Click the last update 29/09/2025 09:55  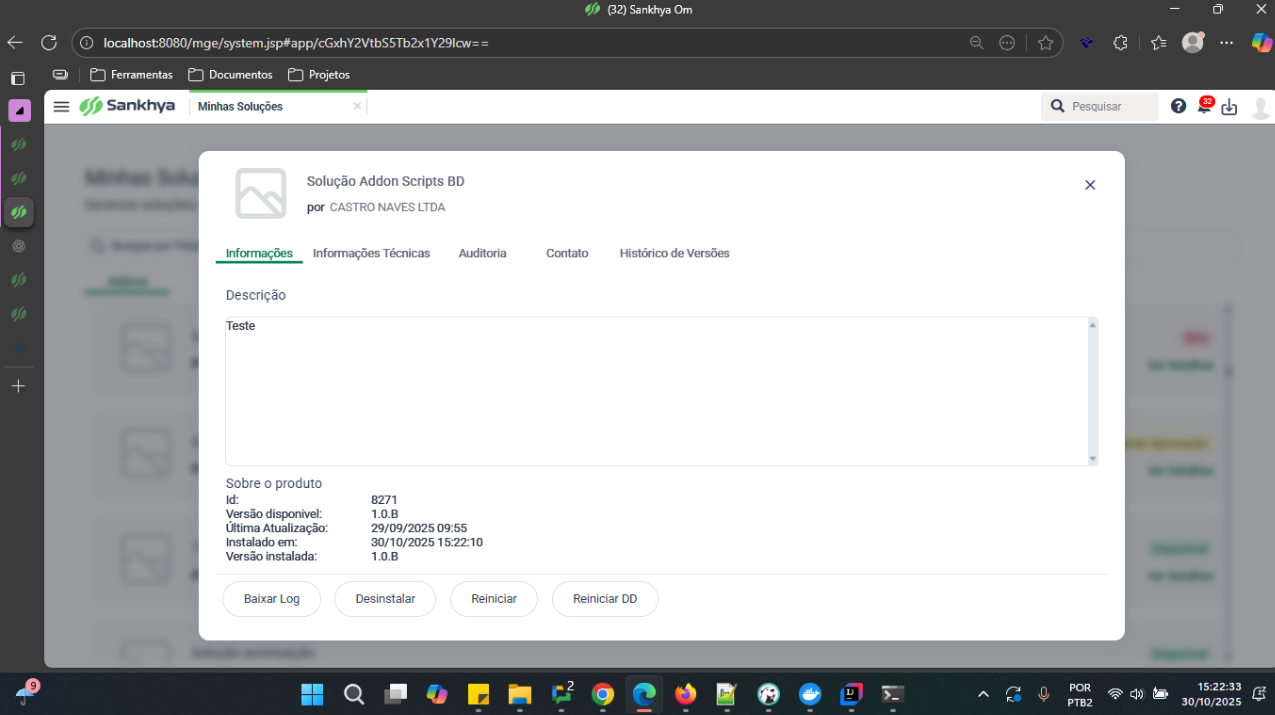[x=419, y=528]
